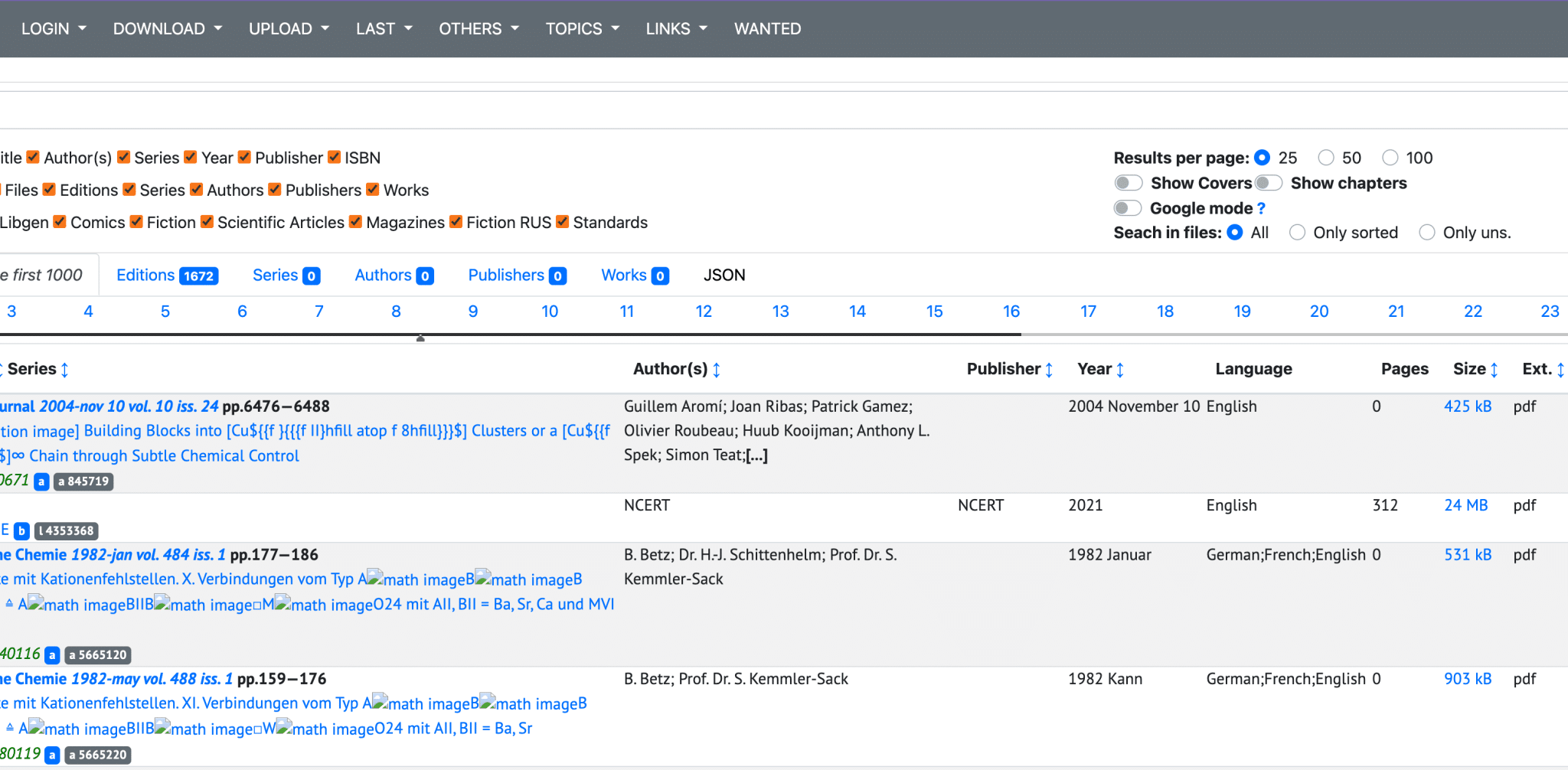
Task: Switch to the Publishers tab
Action: (x=507, y=275)
